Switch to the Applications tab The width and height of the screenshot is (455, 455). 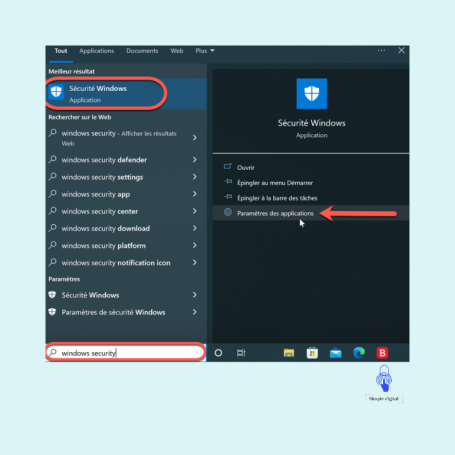coord(96,51)
